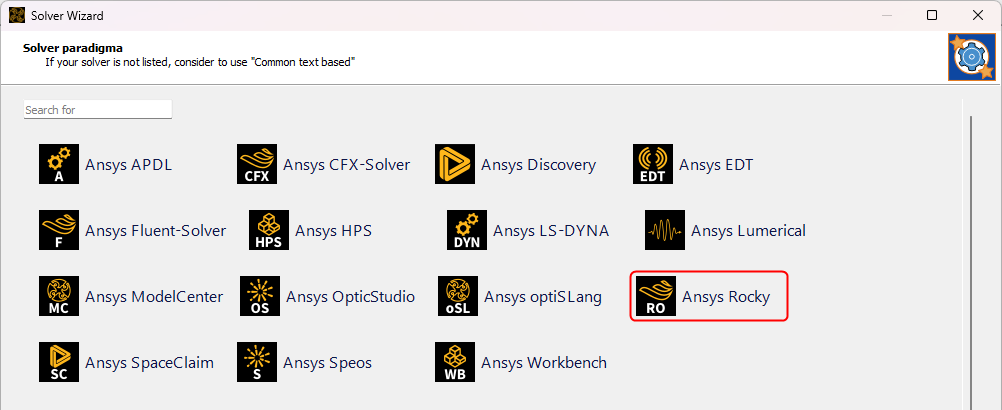
Task: Choose the Ansys Fluent-Solver icon
Action: (x=59, y=230)
